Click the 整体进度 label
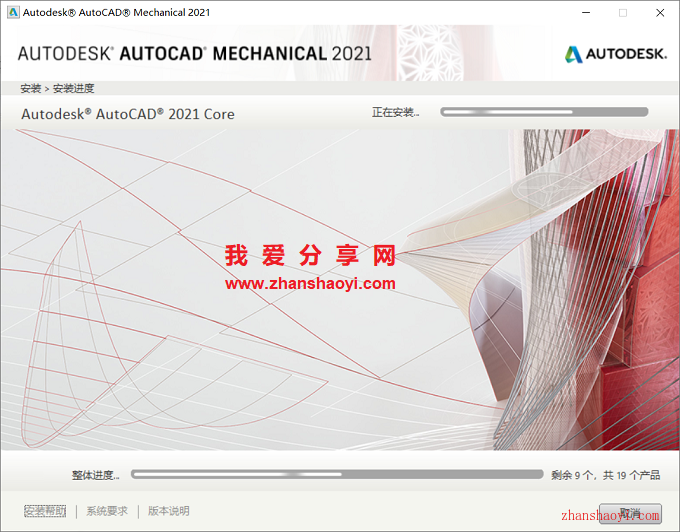This screenshot has width=680, height=532. click(x=95, y=475)
